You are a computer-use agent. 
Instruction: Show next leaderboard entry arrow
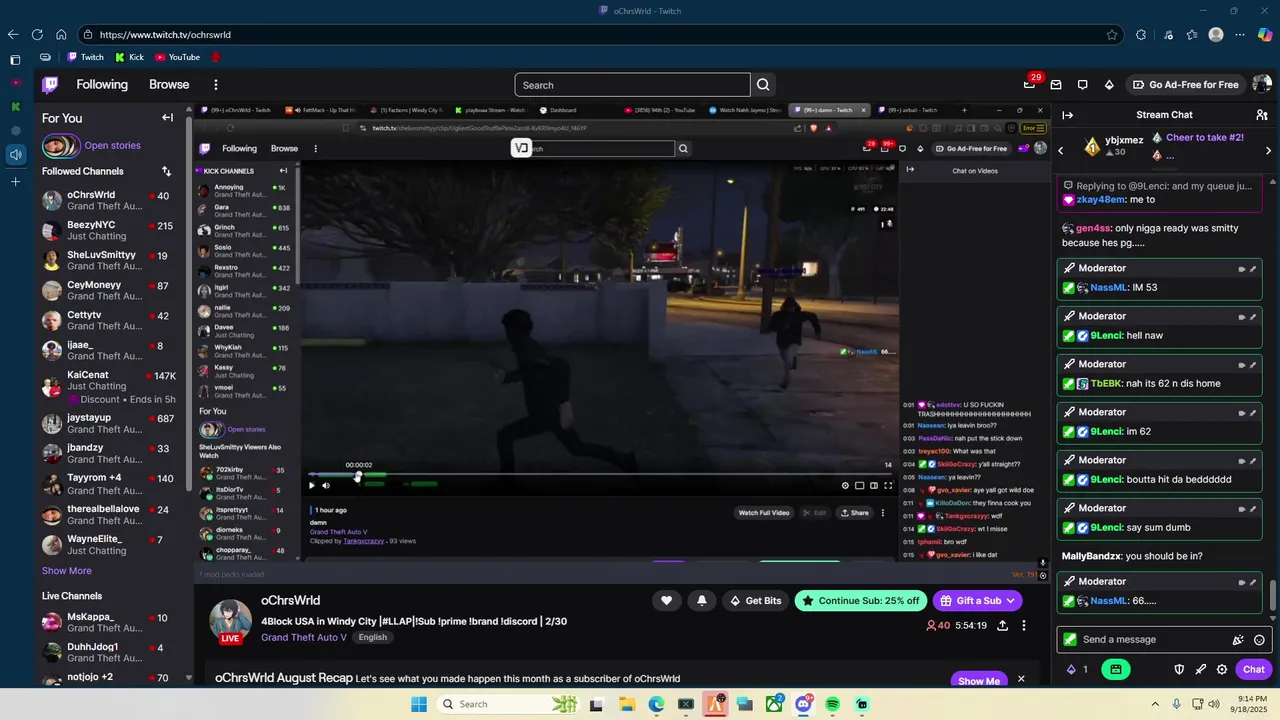(1268, 150)
